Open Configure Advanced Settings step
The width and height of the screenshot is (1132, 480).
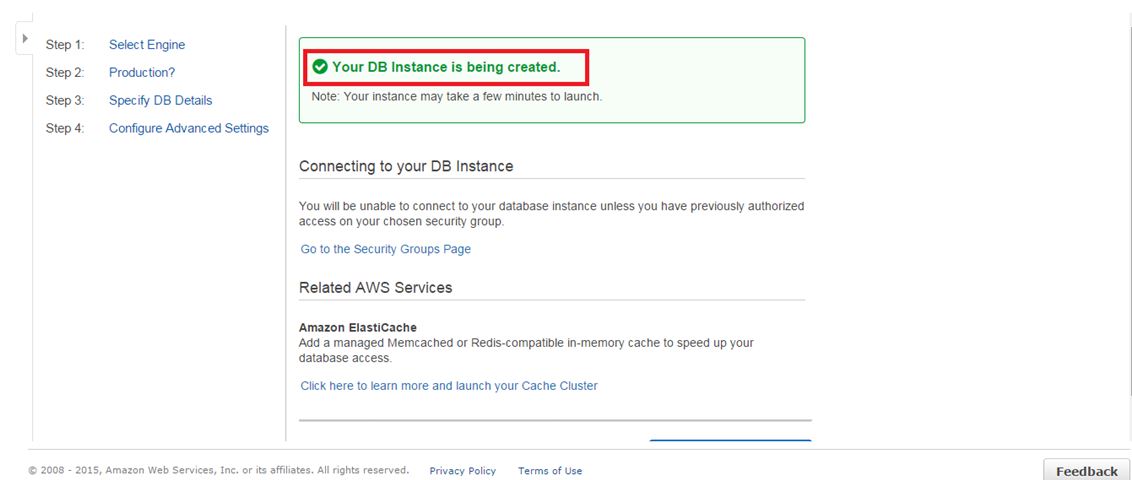pos(188,128)
